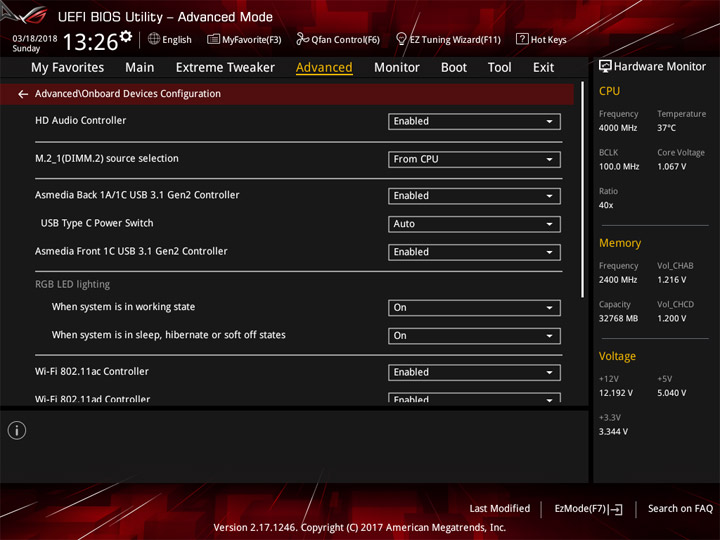The height and width of the screenshot is (540, 720).
Task: Click English language selector
Action: [x=177, y=40]
